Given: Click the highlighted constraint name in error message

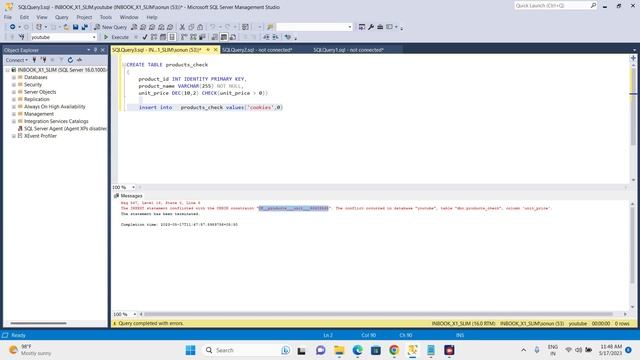Looking at the screenshot, I should (x=293, y=208).
